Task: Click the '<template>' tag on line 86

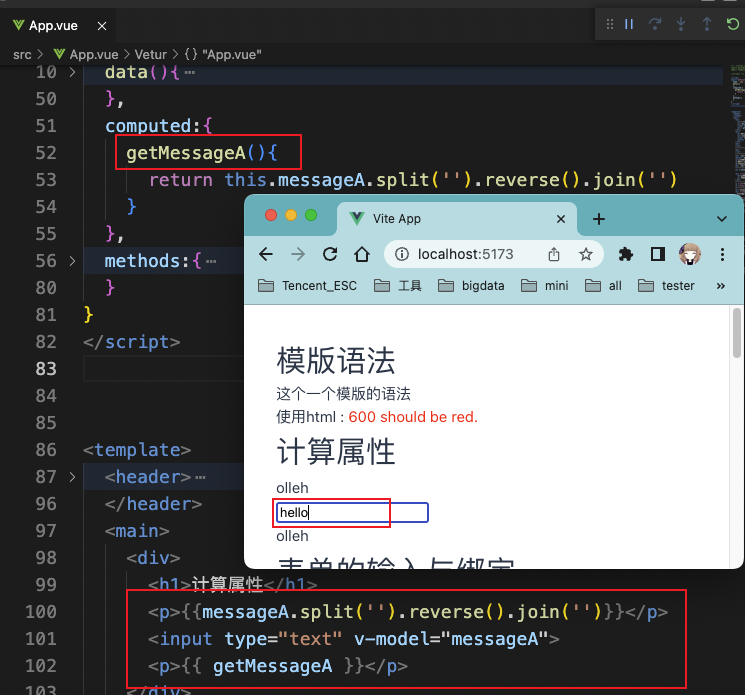Action: [x=137, y=450]
